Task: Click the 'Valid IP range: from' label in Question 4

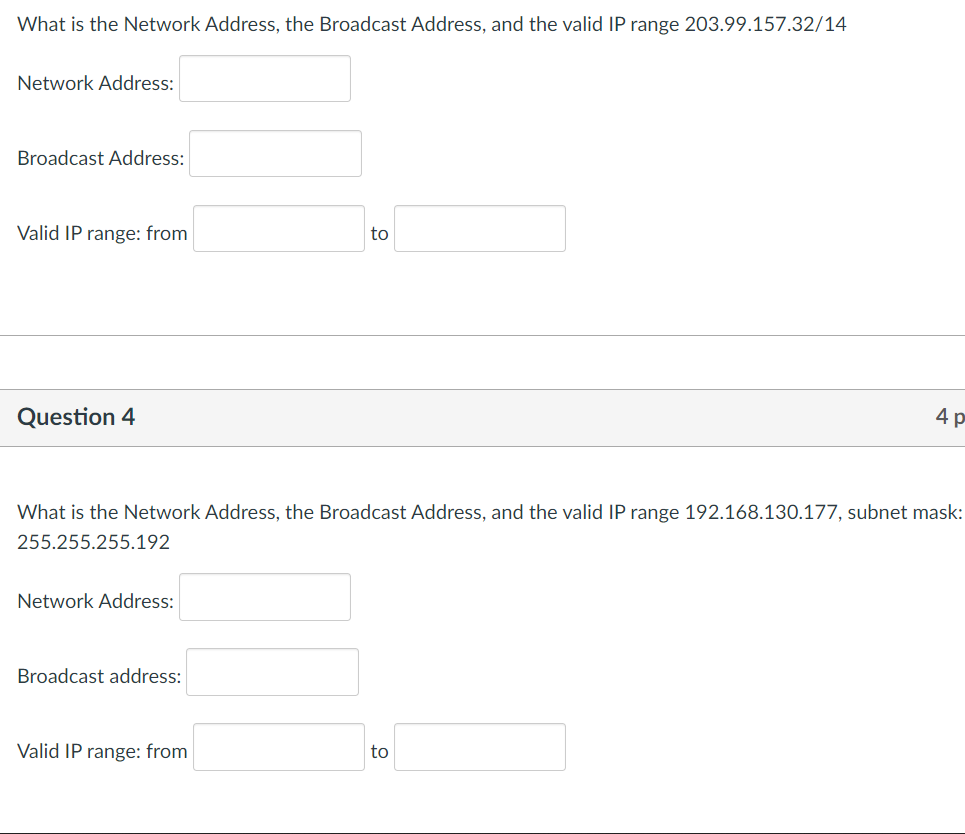Action: 102,751
